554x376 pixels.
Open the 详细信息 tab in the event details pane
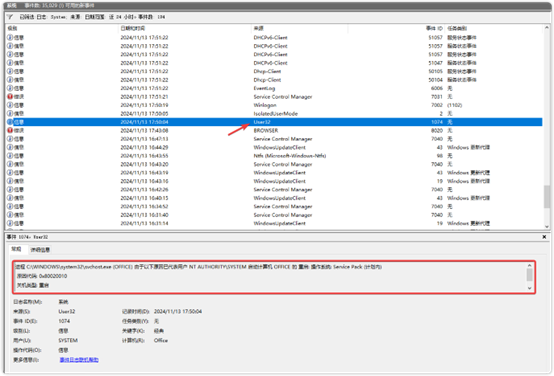pos(40,250)
